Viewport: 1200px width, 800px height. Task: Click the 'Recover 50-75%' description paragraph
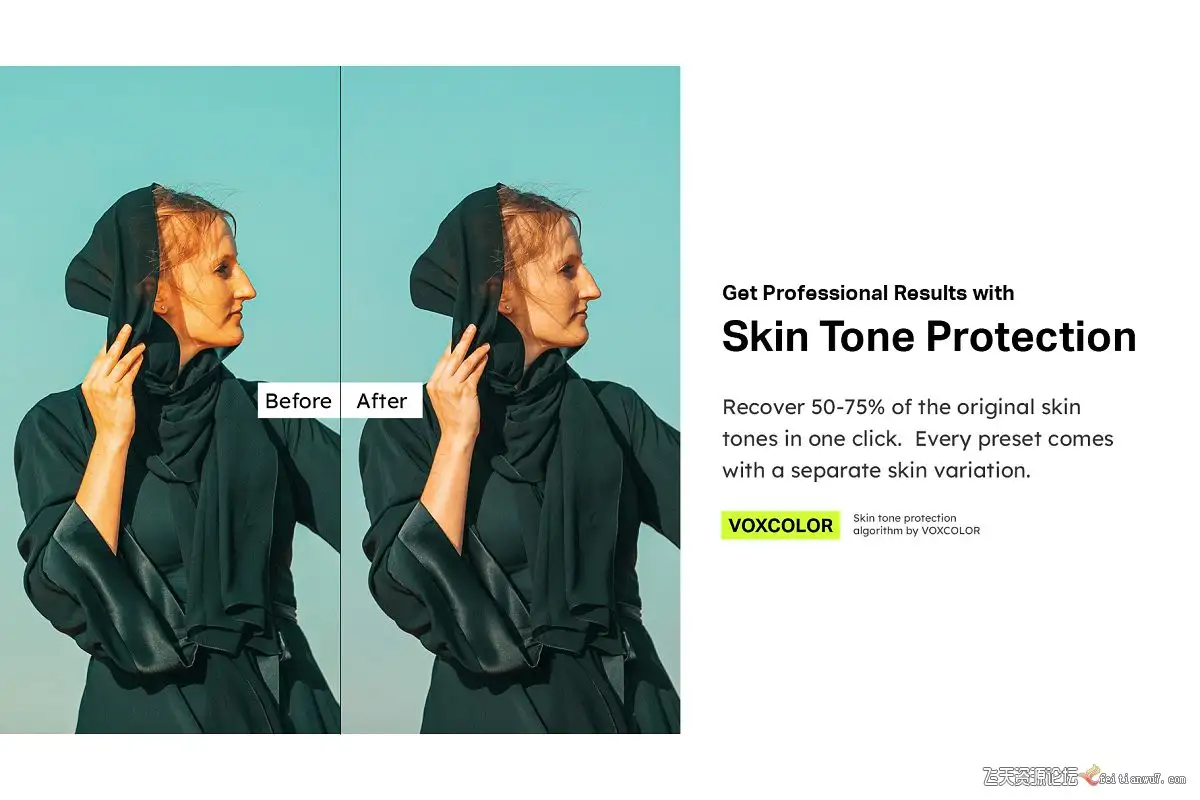(918, 439)
